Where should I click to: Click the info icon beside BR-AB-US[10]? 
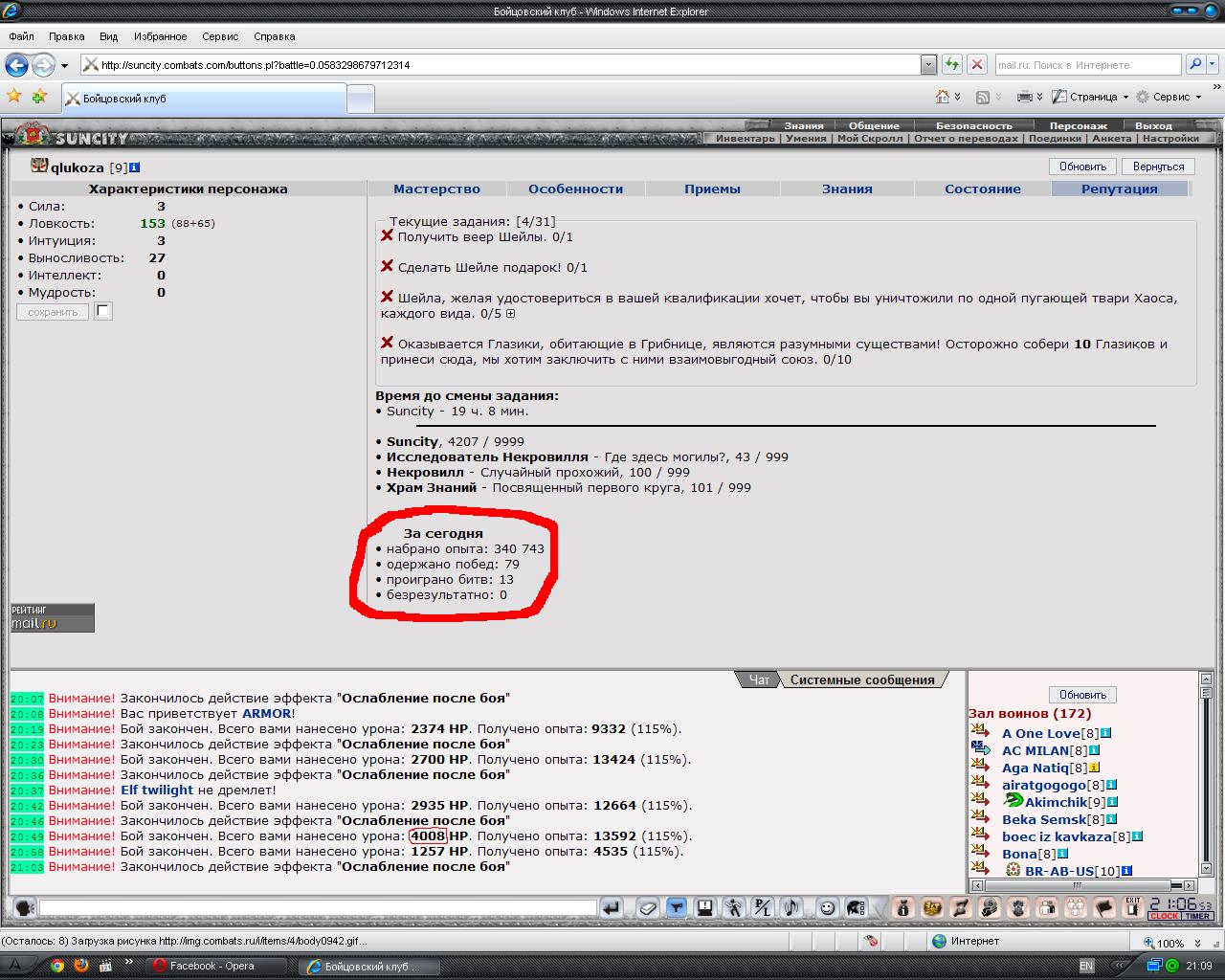click(1126, 871)
